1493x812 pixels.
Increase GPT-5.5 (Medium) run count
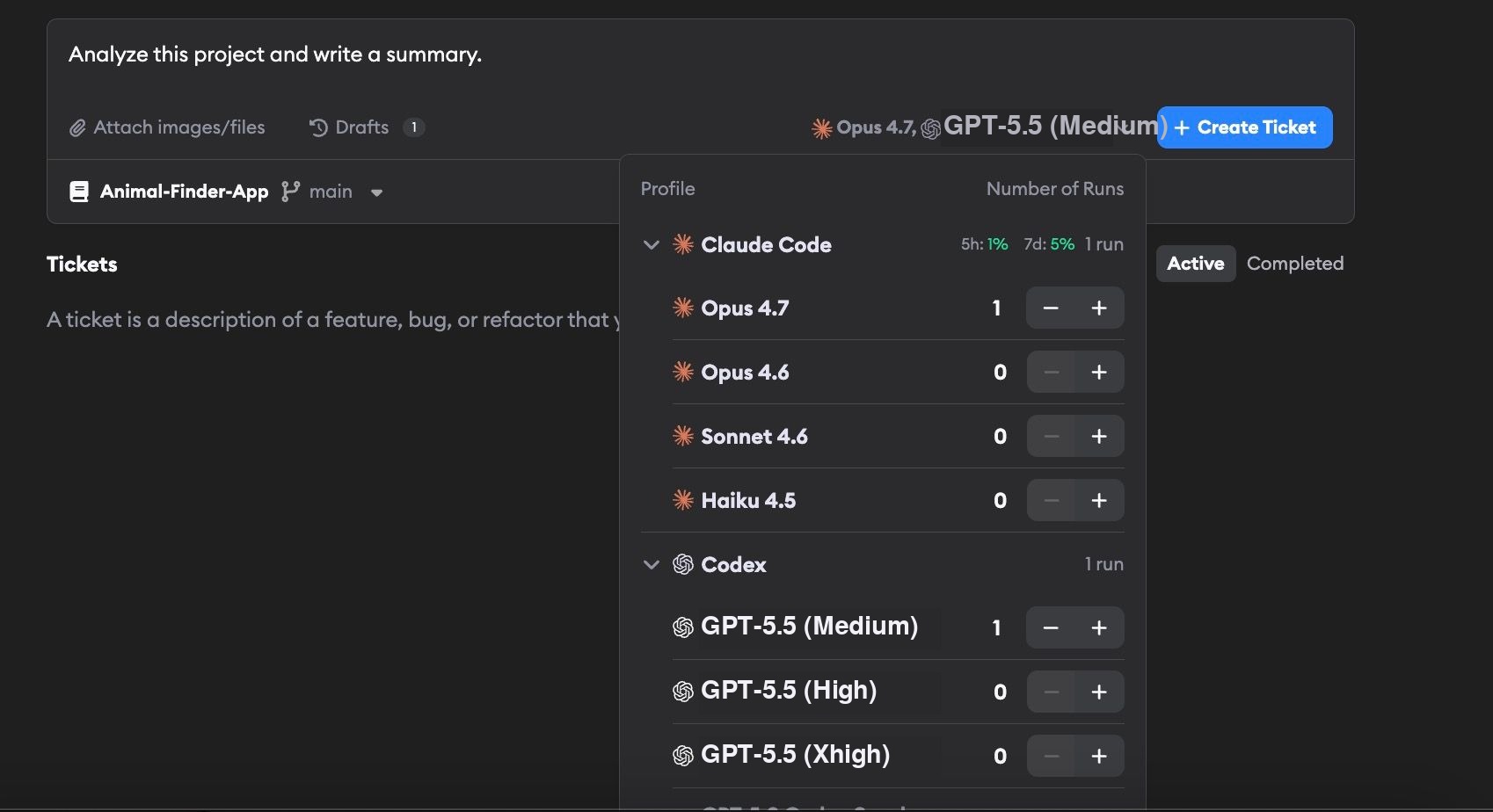click(1099, 627)
